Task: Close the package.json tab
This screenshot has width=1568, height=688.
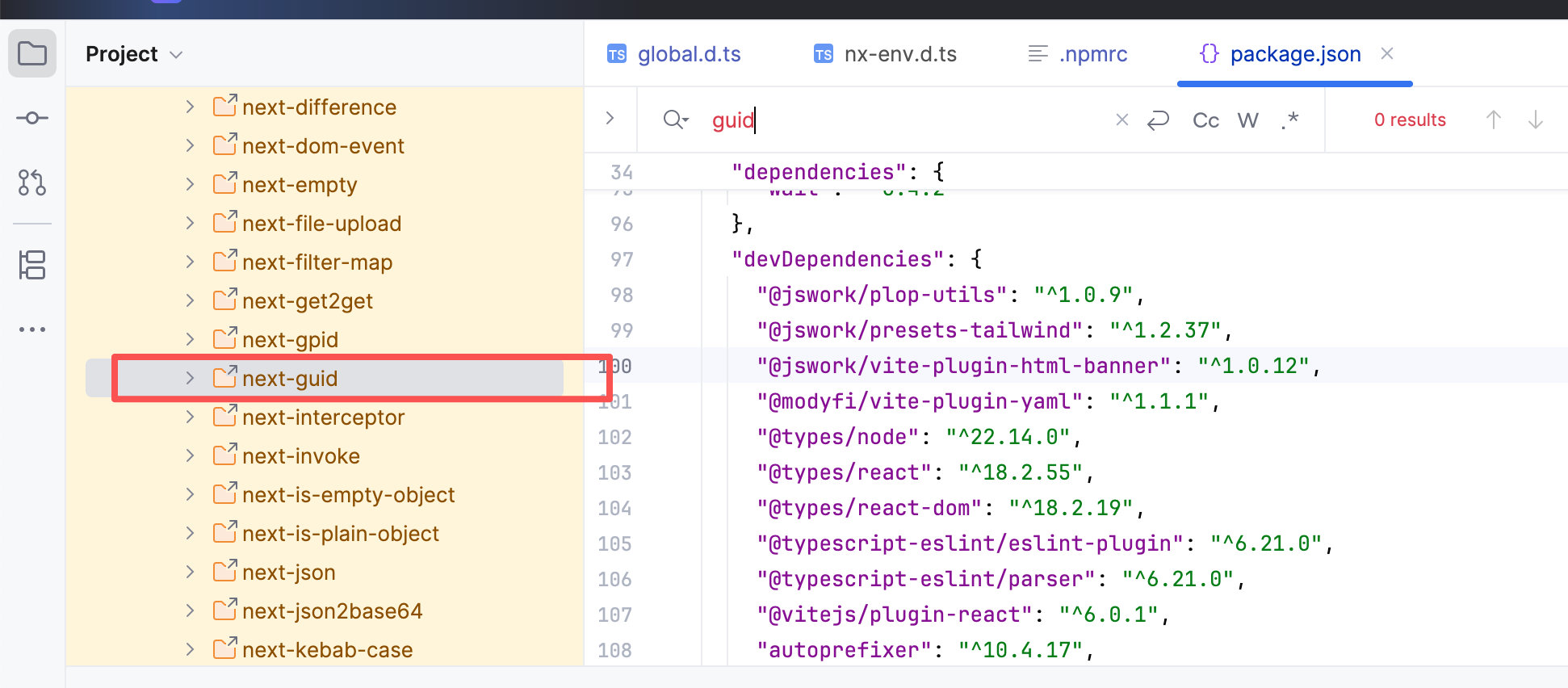Action: point(1387,53)
